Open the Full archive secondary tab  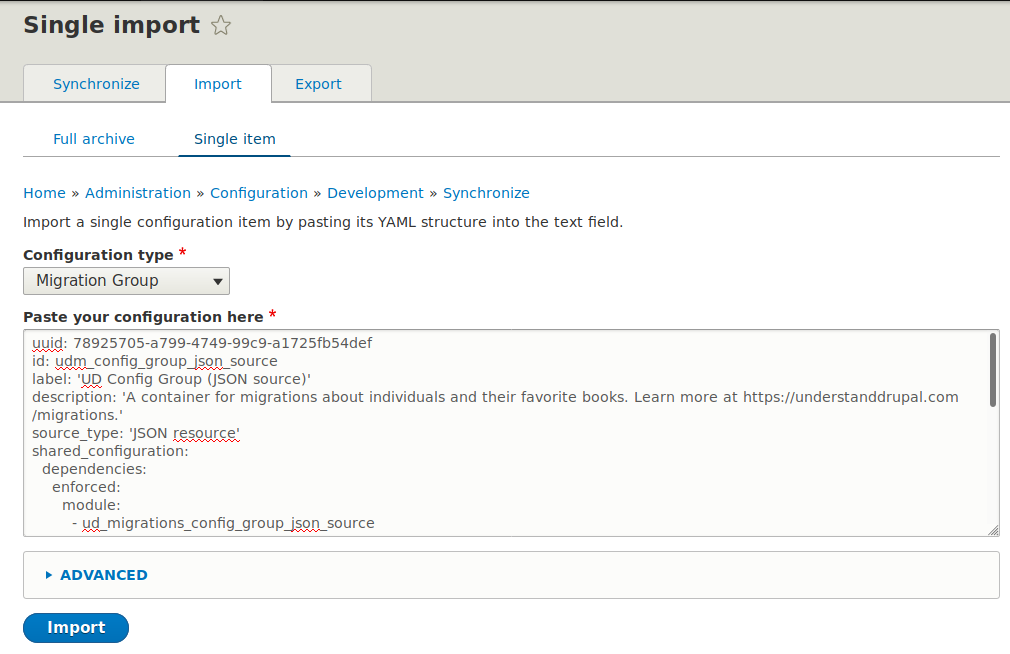(94, 139)
